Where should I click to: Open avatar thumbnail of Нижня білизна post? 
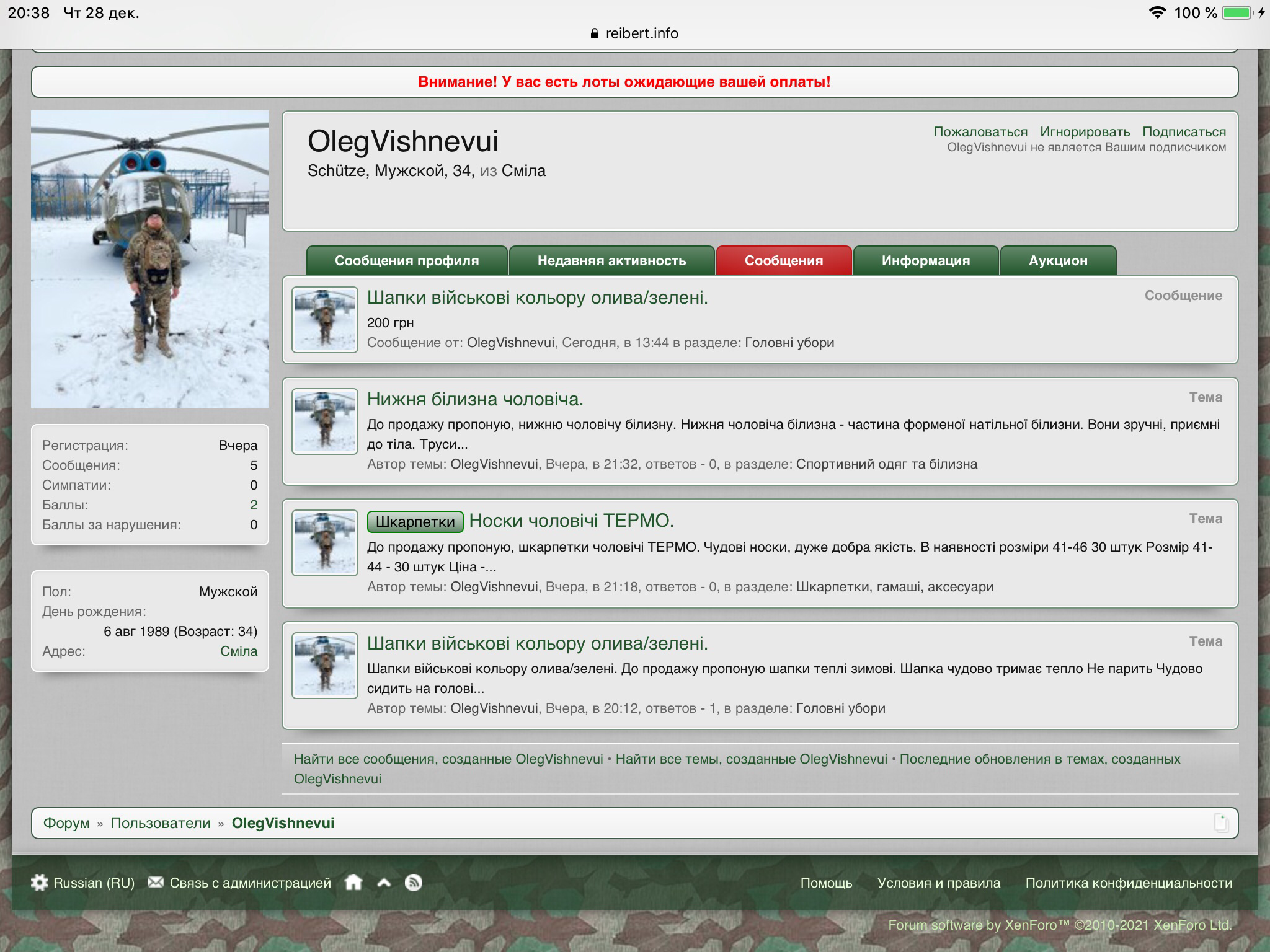(325, 421)
